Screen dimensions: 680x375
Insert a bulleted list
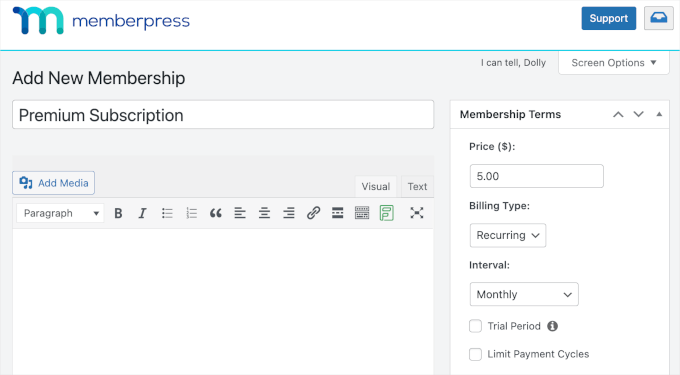(x=167, y=213)
